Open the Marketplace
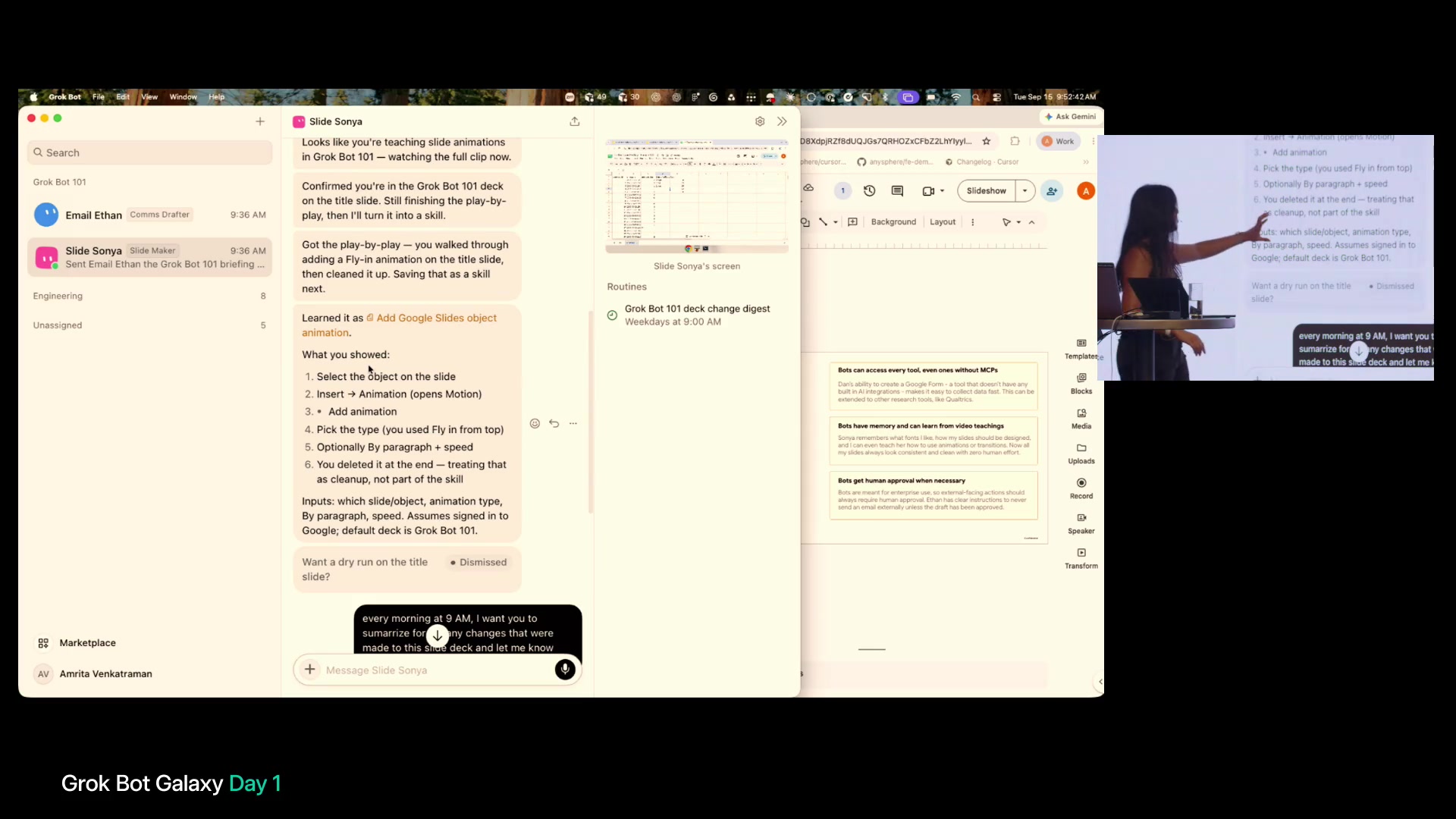This screenshot has width=1456, height=819. pos(77,643)
